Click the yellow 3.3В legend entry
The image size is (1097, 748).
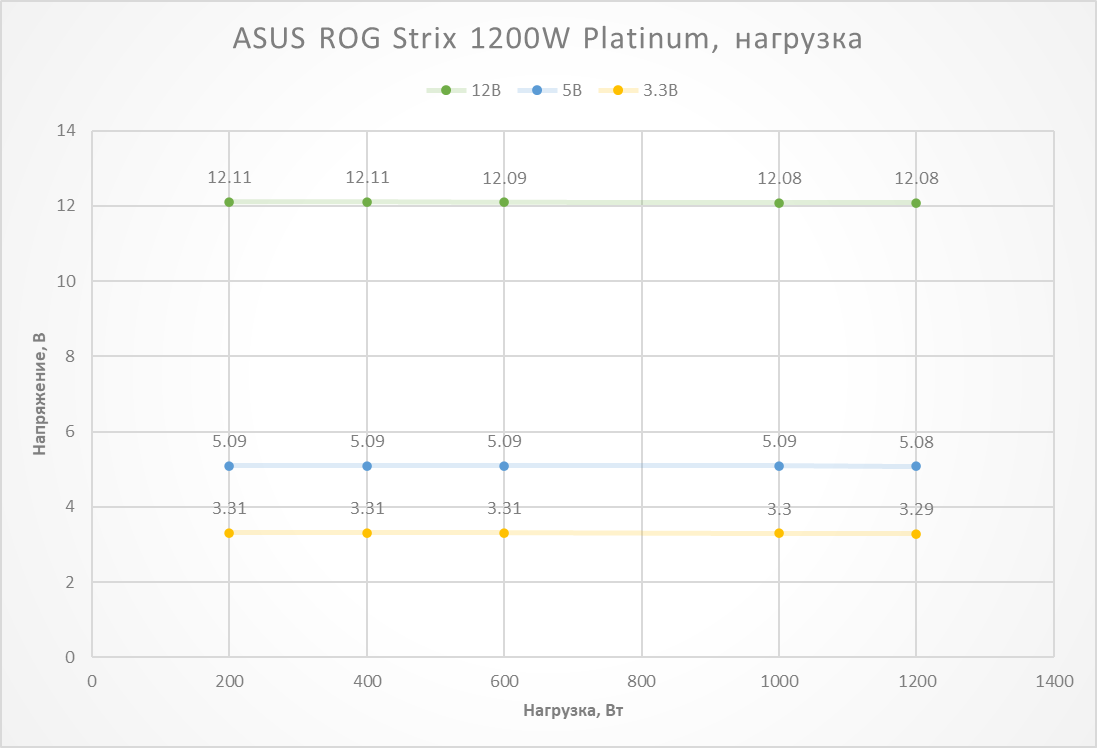point(638,90)
